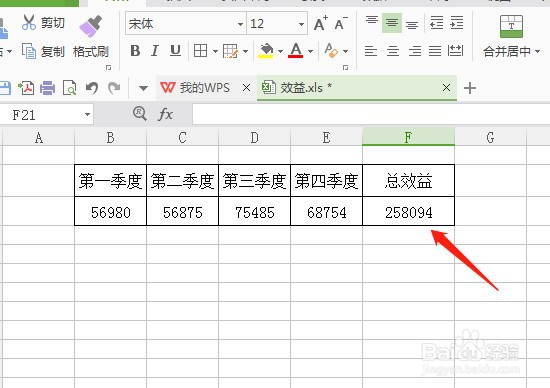Click the Redo arrow
This screenshot has width=550, height=388.
[x=114, y=88]
